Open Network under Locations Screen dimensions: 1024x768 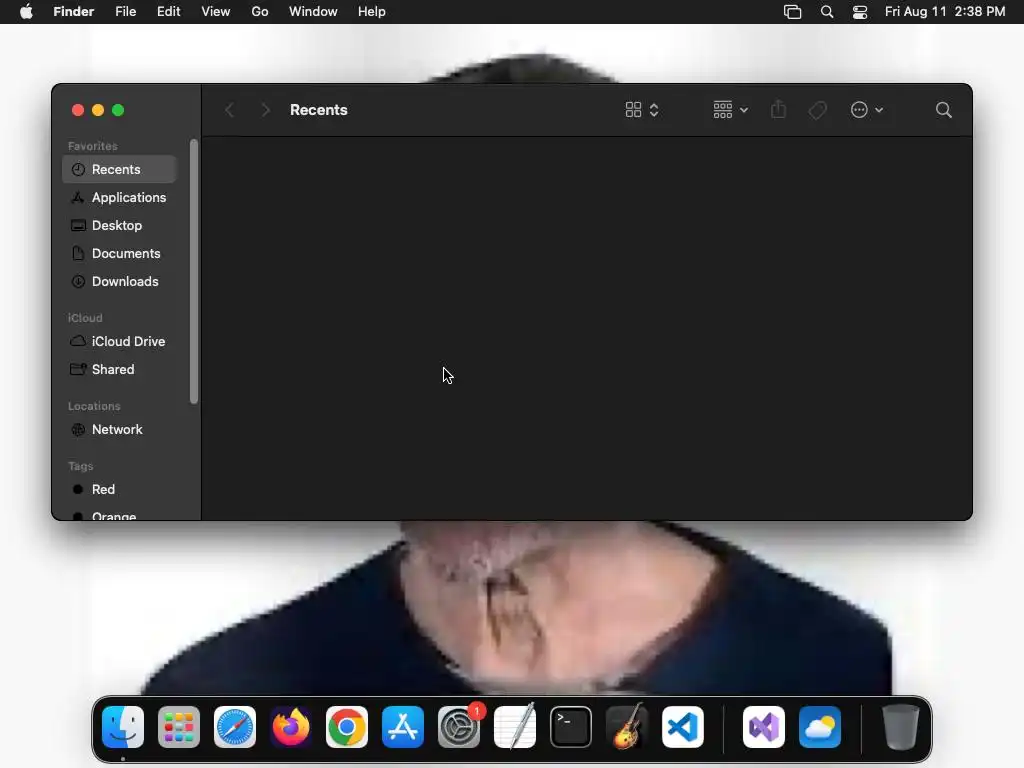tap(119, 430)
